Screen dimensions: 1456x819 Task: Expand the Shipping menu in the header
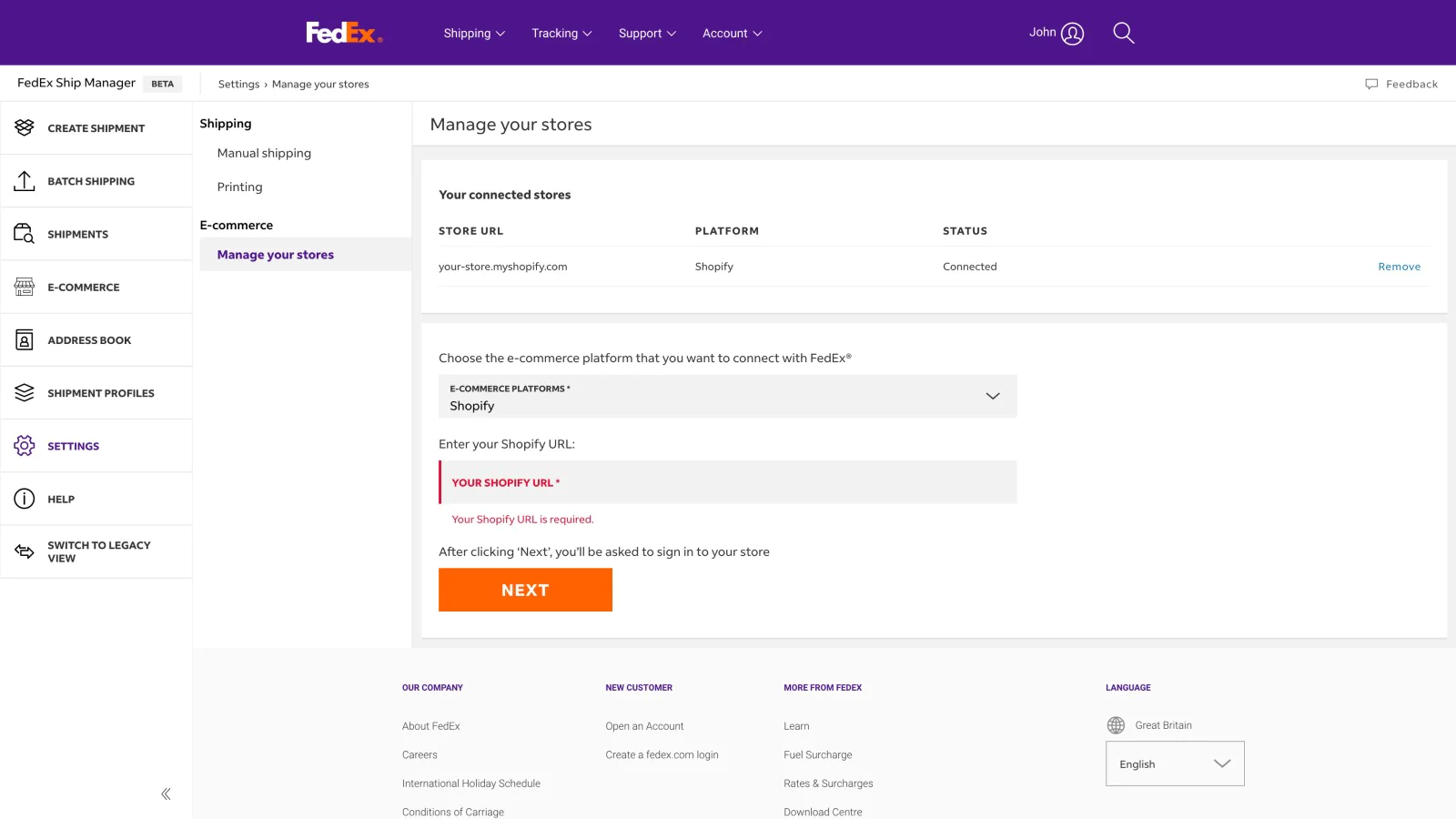(x=474, y=34)
